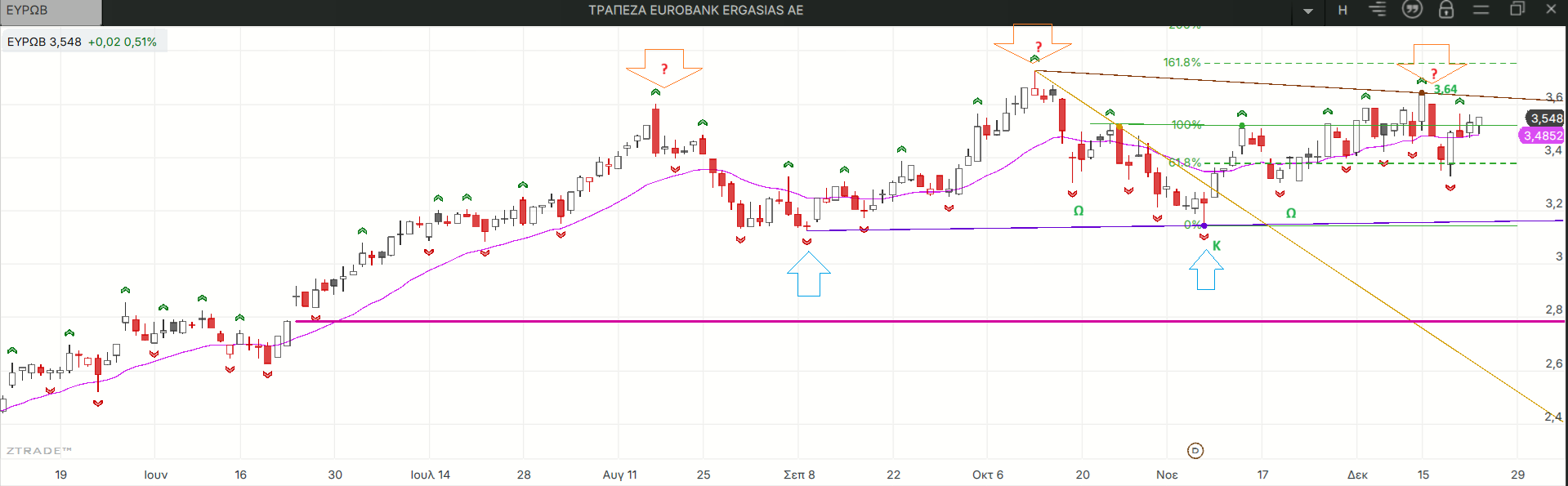Open the indicators list icon
This screenshot has height=486, width=1568.
(1378, 10)
